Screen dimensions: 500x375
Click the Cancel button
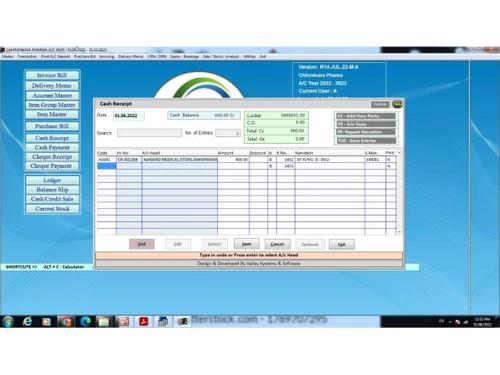point(277,244)
